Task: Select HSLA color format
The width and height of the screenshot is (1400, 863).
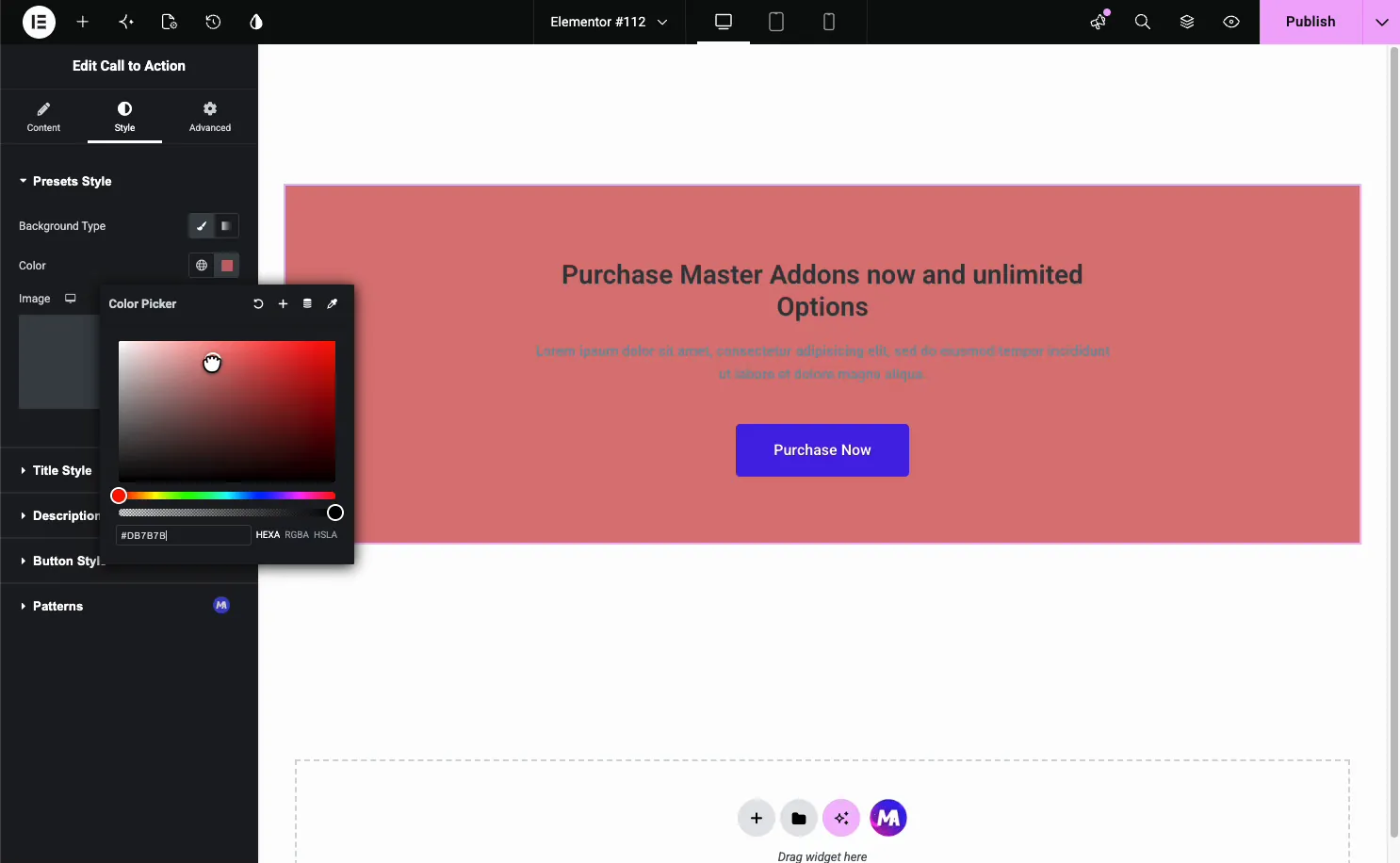Action: [325, 535]
